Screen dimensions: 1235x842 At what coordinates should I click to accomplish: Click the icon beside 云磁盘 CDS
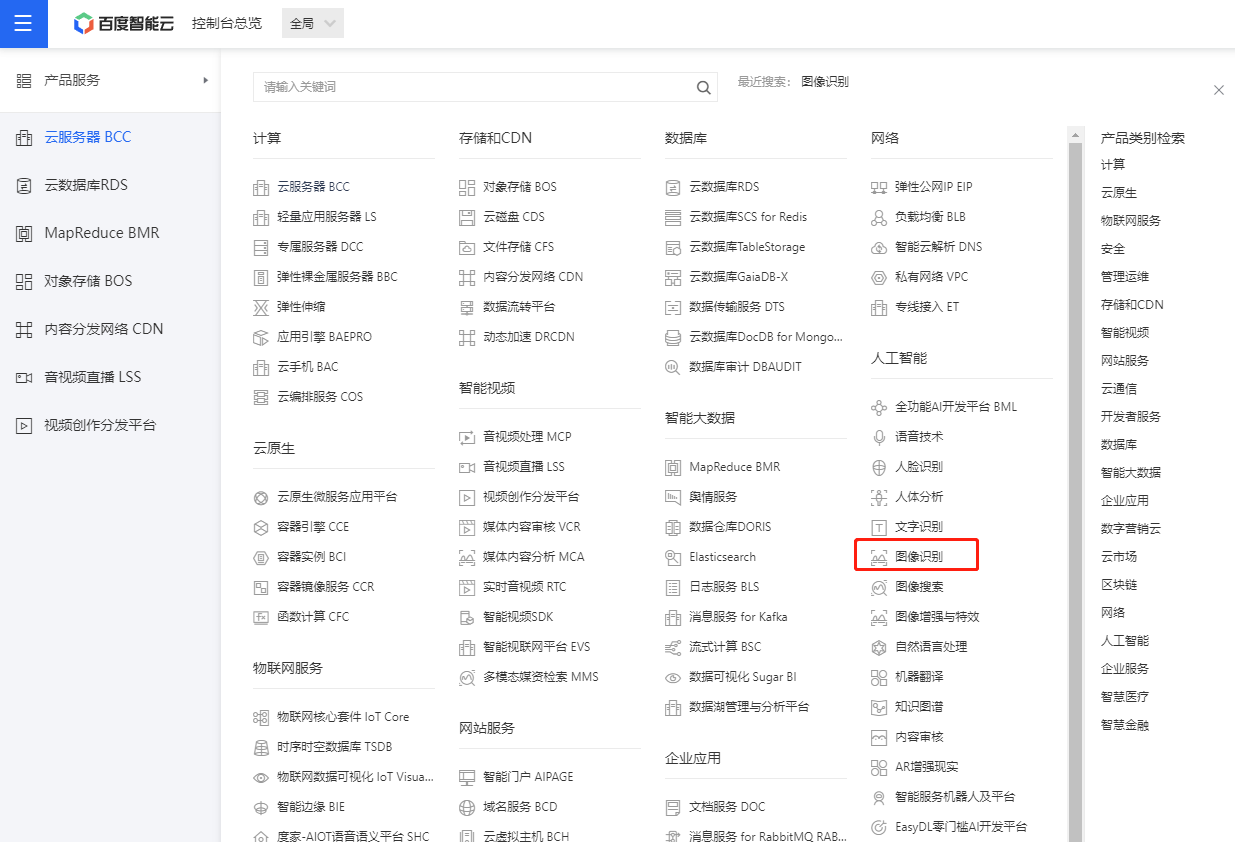467,217
